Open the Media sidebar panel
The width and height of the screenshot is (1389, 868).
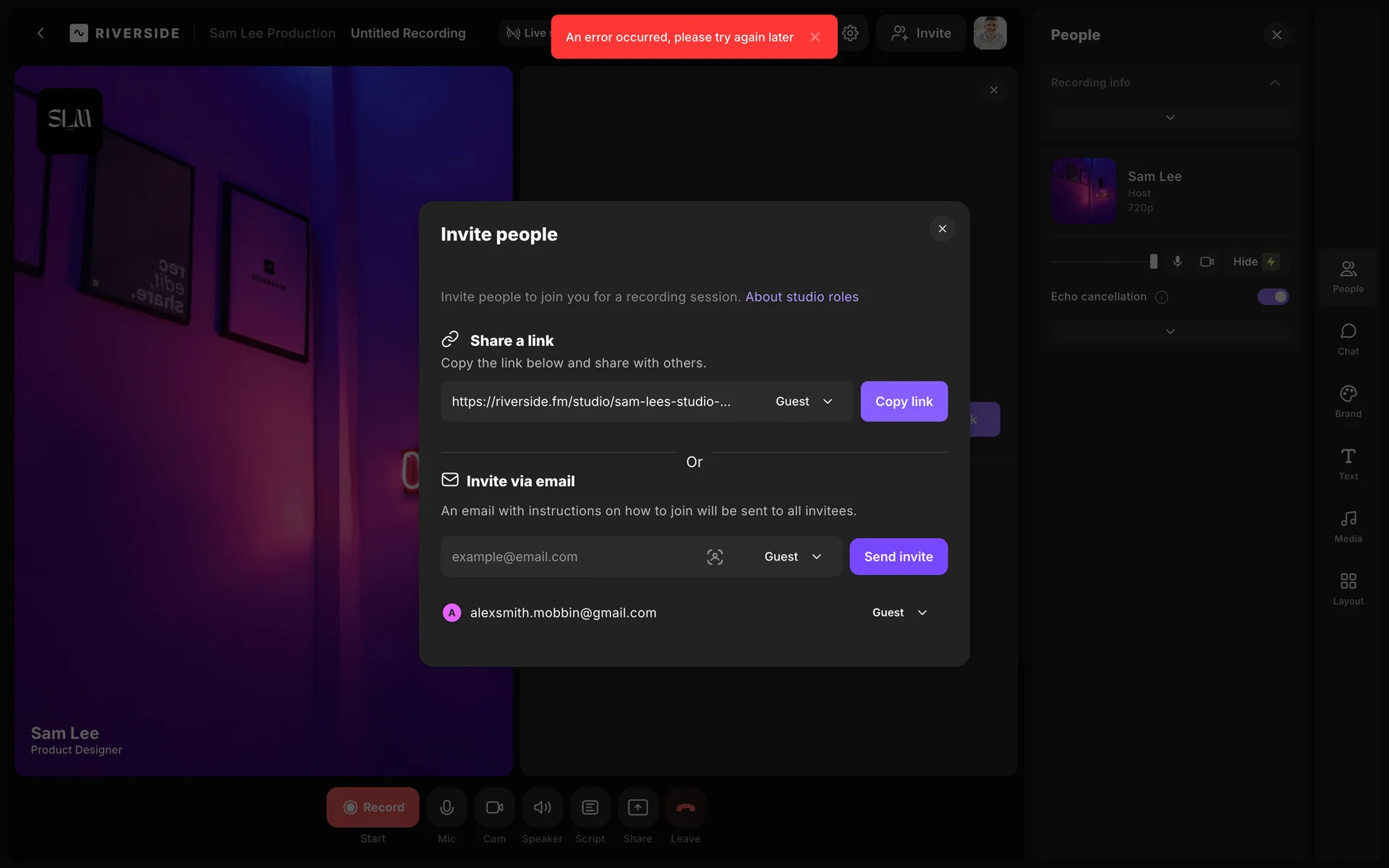point(1348,527)
